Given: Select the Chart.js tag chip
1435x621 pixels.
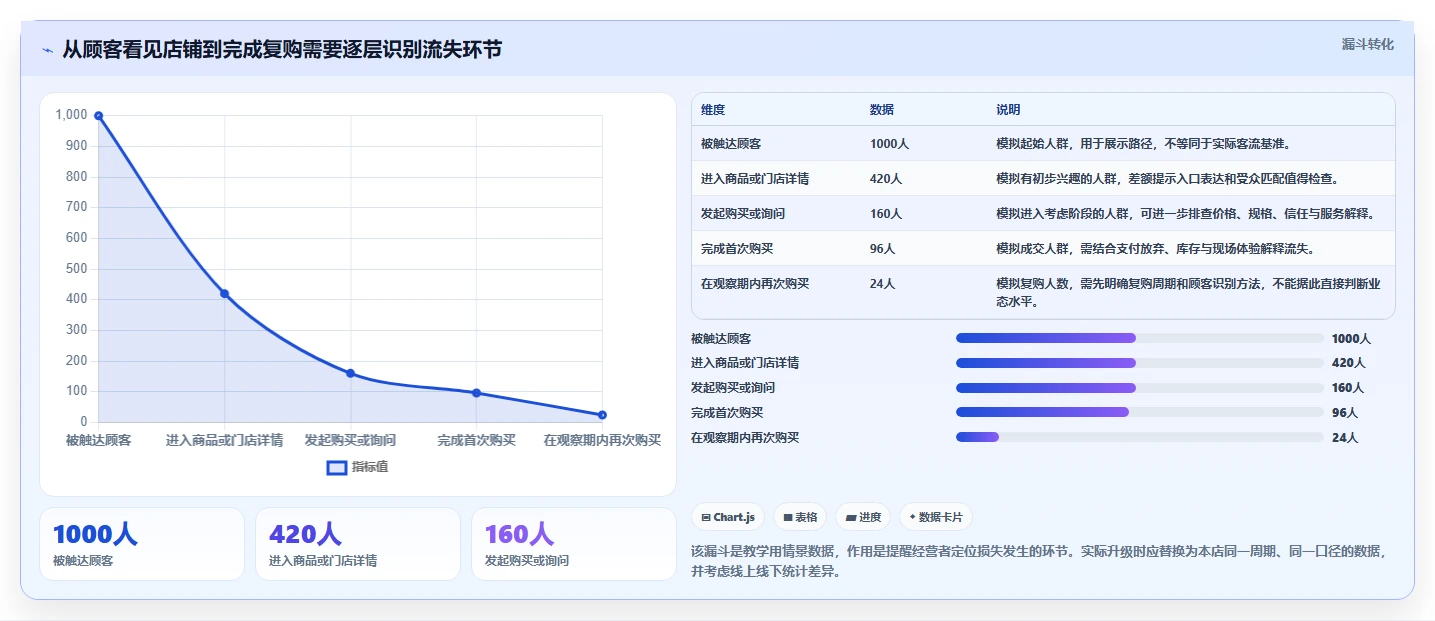Looking at the screenshot, I should (728, 517).
